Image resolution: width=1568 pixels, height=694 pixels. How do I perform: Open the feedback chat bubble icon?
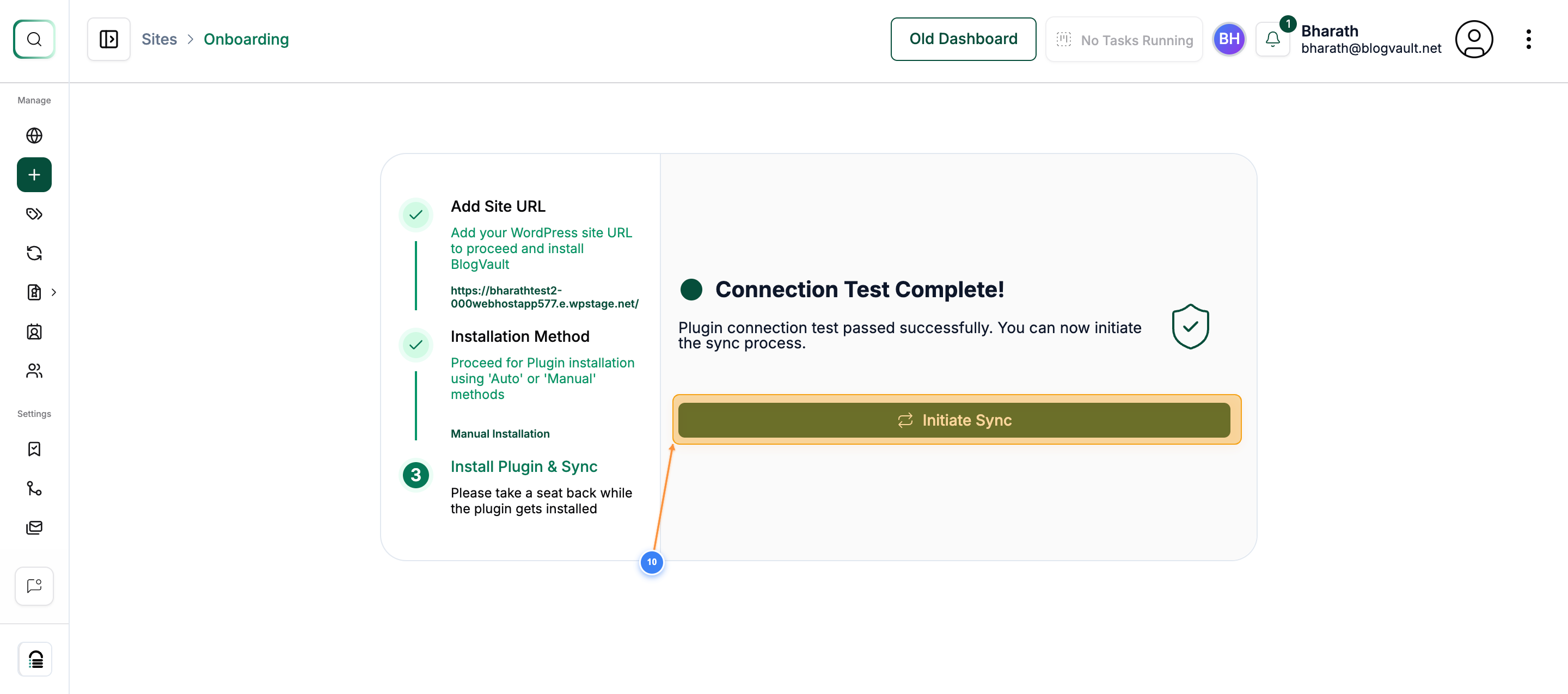click(33, 586)
